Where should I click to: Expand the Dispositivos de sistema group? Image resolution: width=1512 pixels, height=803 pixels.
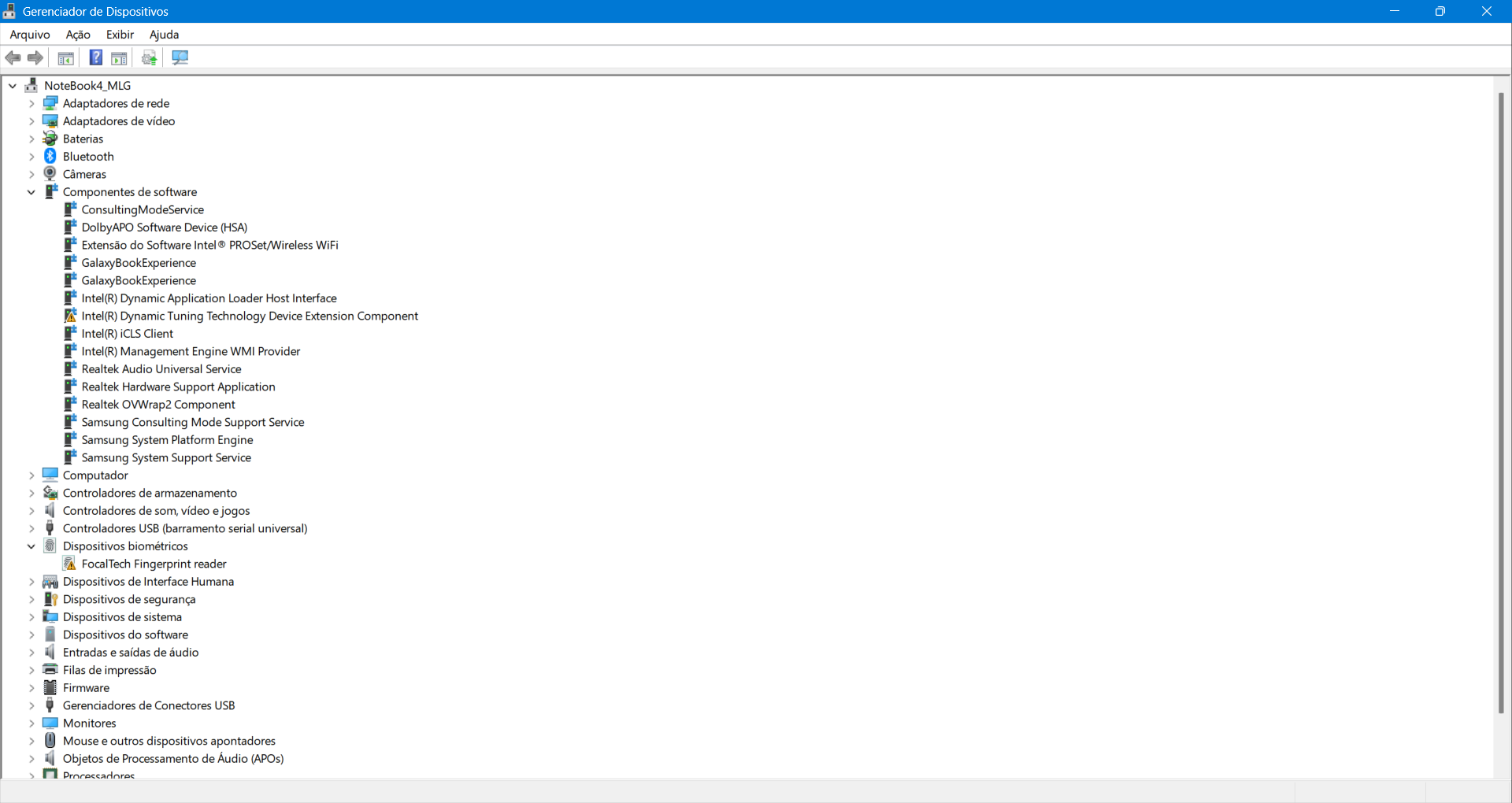[x=31, y=617]
